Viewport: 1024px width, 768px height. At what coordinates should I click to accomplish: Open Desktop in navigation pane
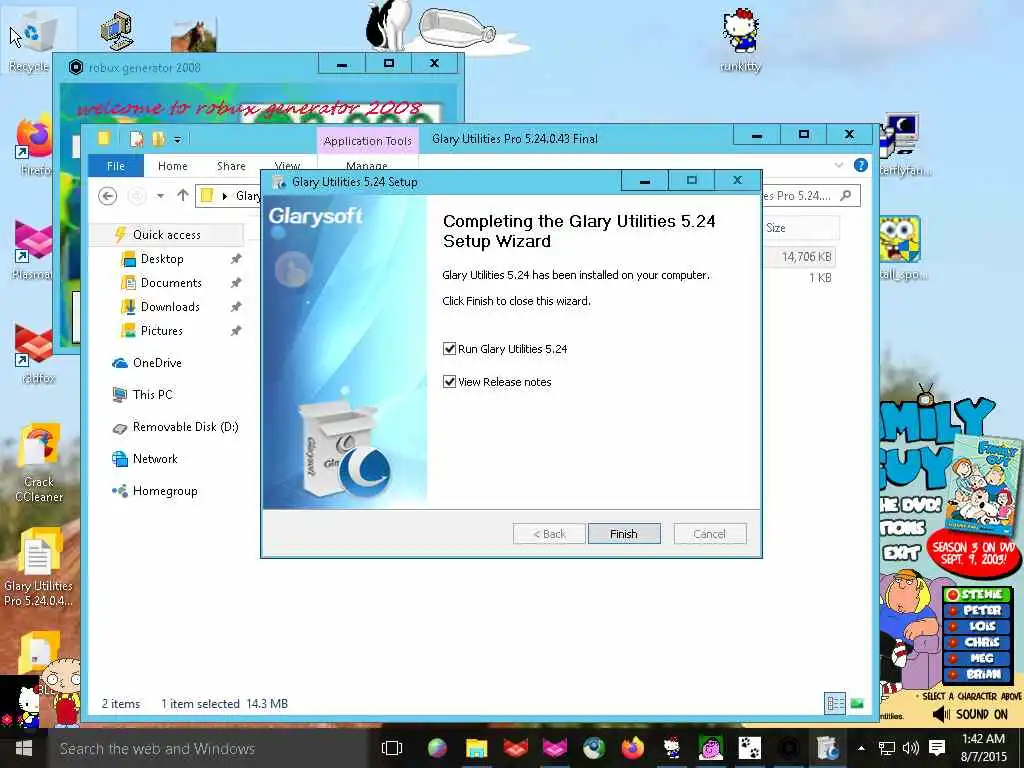pyautogui.click(x=162, y=259)
